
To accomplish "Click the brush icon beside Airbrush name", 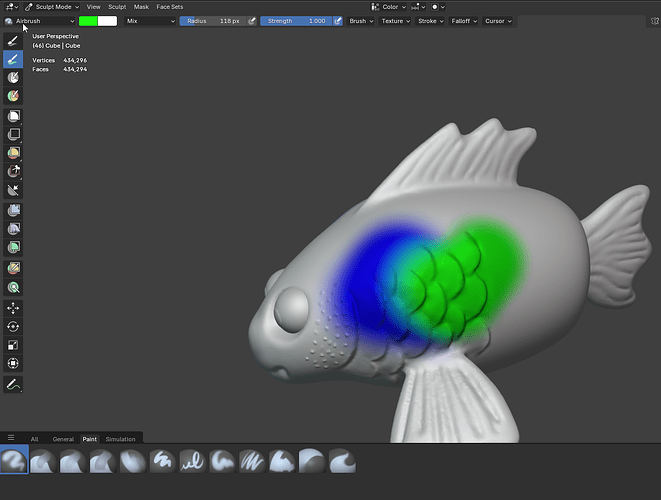I will (8, 21).
